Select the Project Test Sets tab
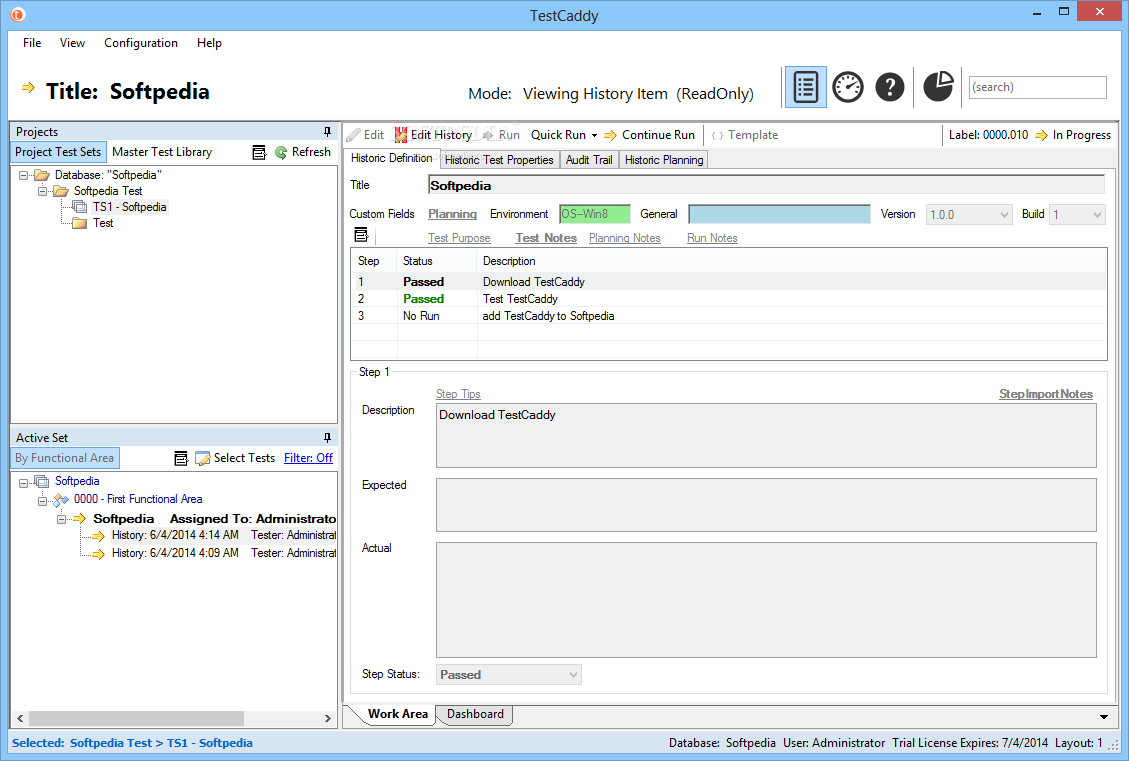Image resolution: width=1129 pixels, height=761 pixels. (x=58, y=152)
